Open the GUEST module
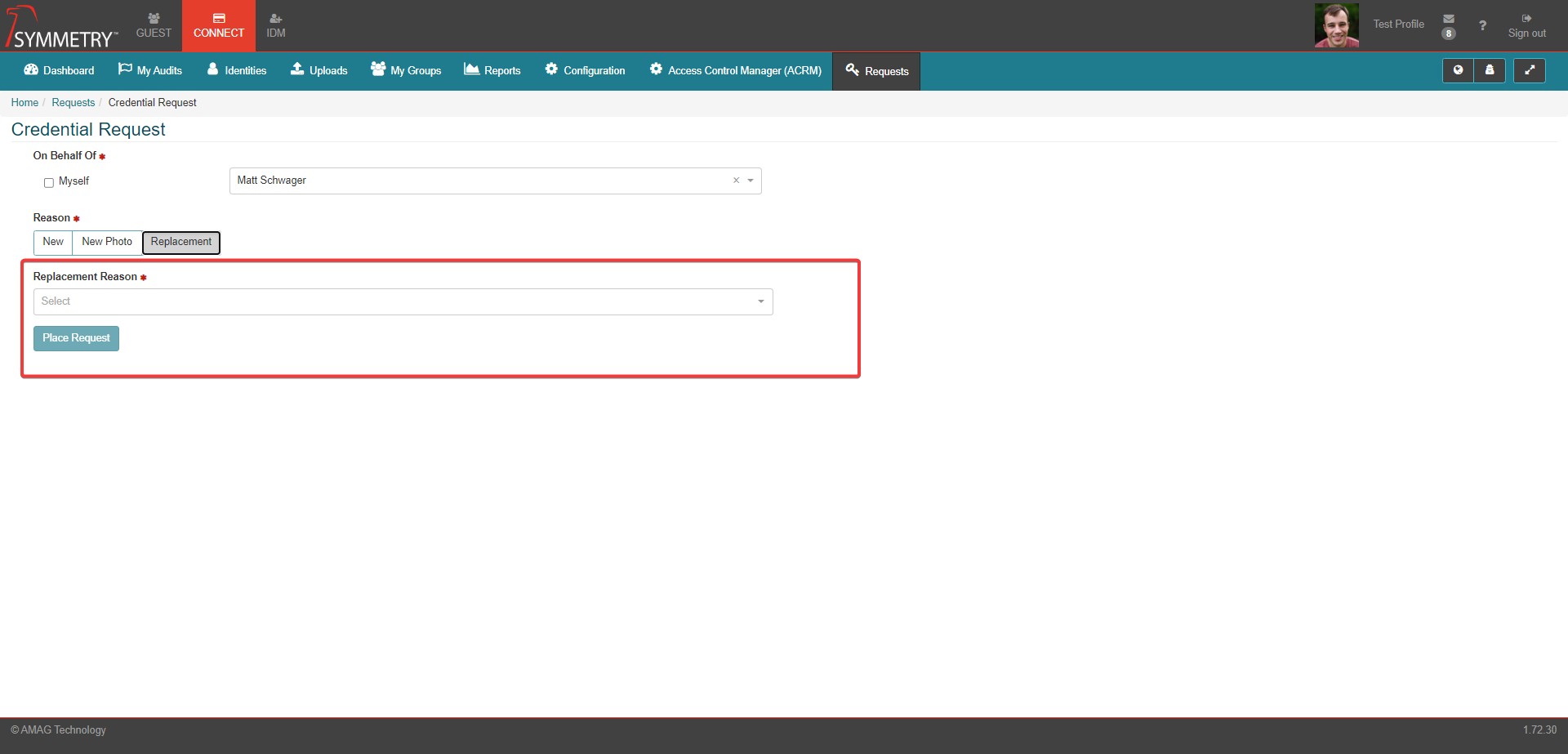Viewport: 1568px width, 754px height. 154,25
